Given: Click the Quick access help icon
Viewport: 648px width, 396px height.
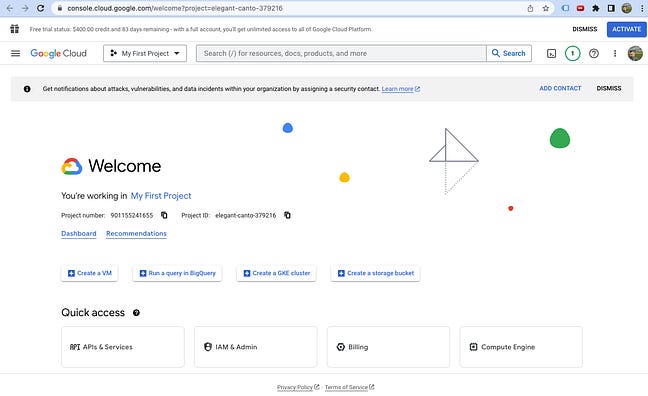Looking at the screenshot, I should [136, 313].
